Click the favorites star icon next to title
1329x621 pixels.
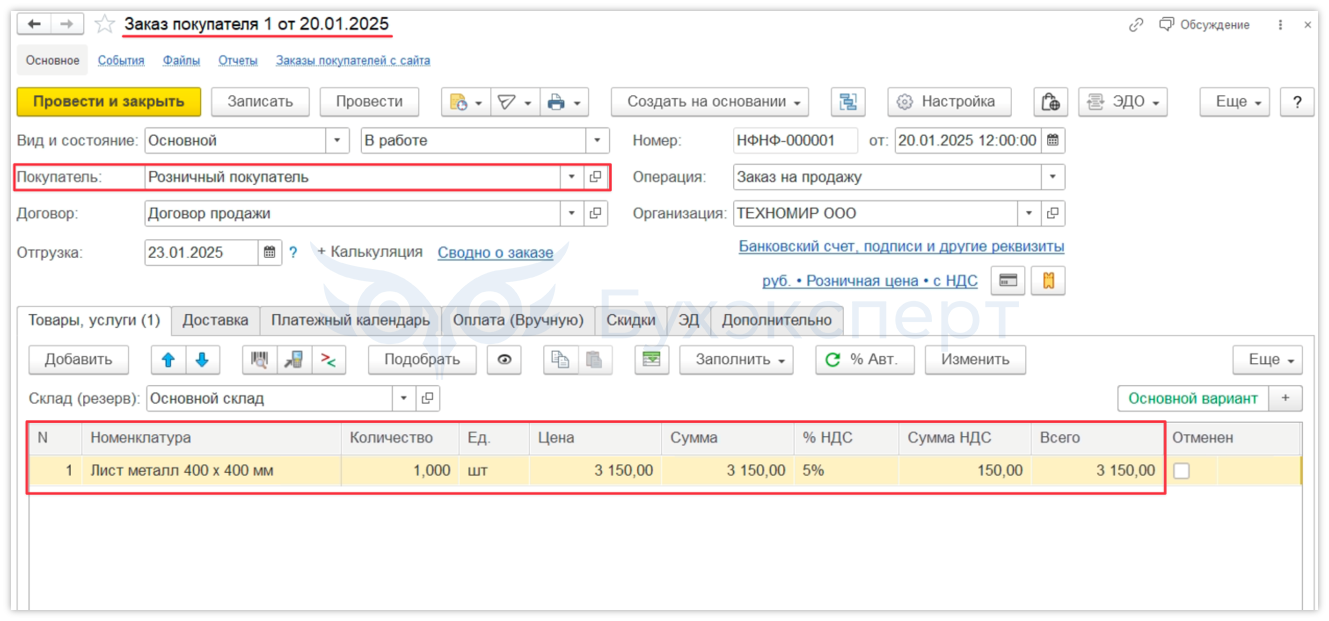point(104,24)
